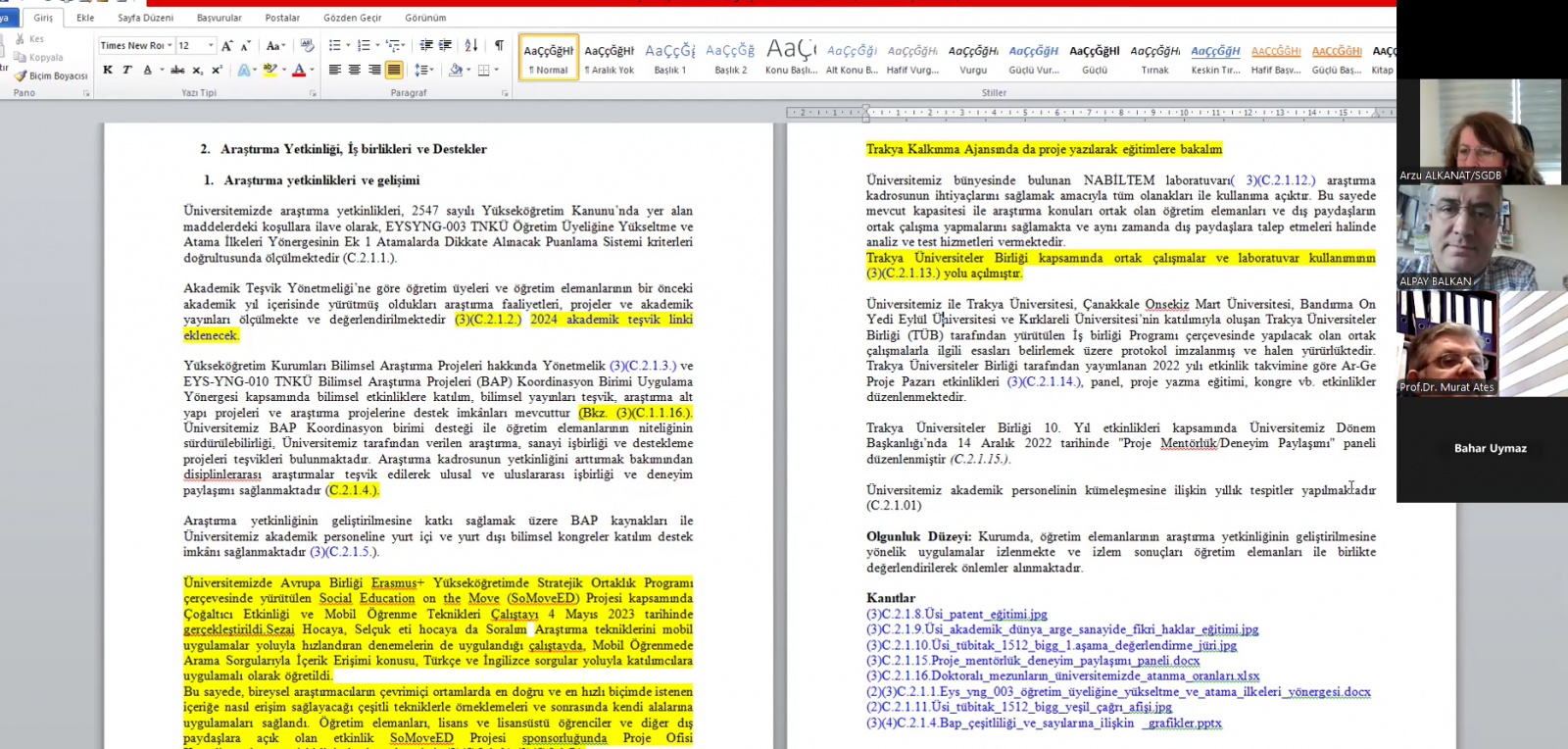Center-align the text
Viewport: 1568px width, 749px height.
point(355,70)
